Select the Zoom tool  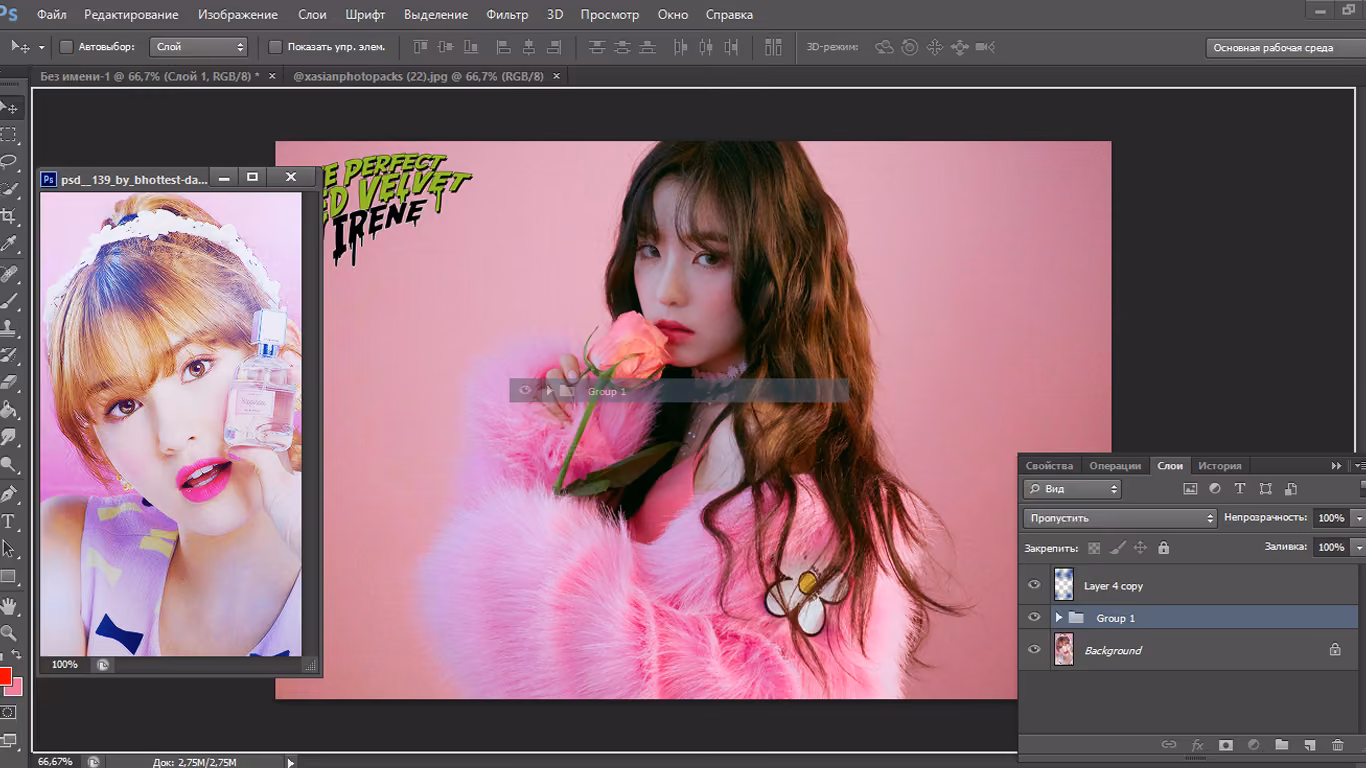(9, 633)
